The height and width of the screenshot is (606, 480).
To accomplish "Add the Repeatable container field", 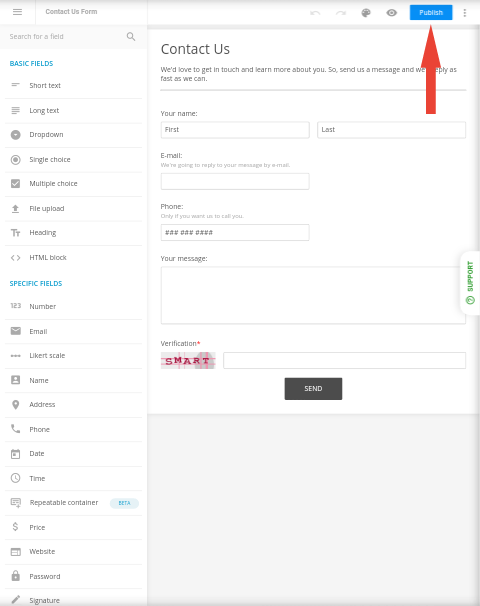I will (73, 503).
